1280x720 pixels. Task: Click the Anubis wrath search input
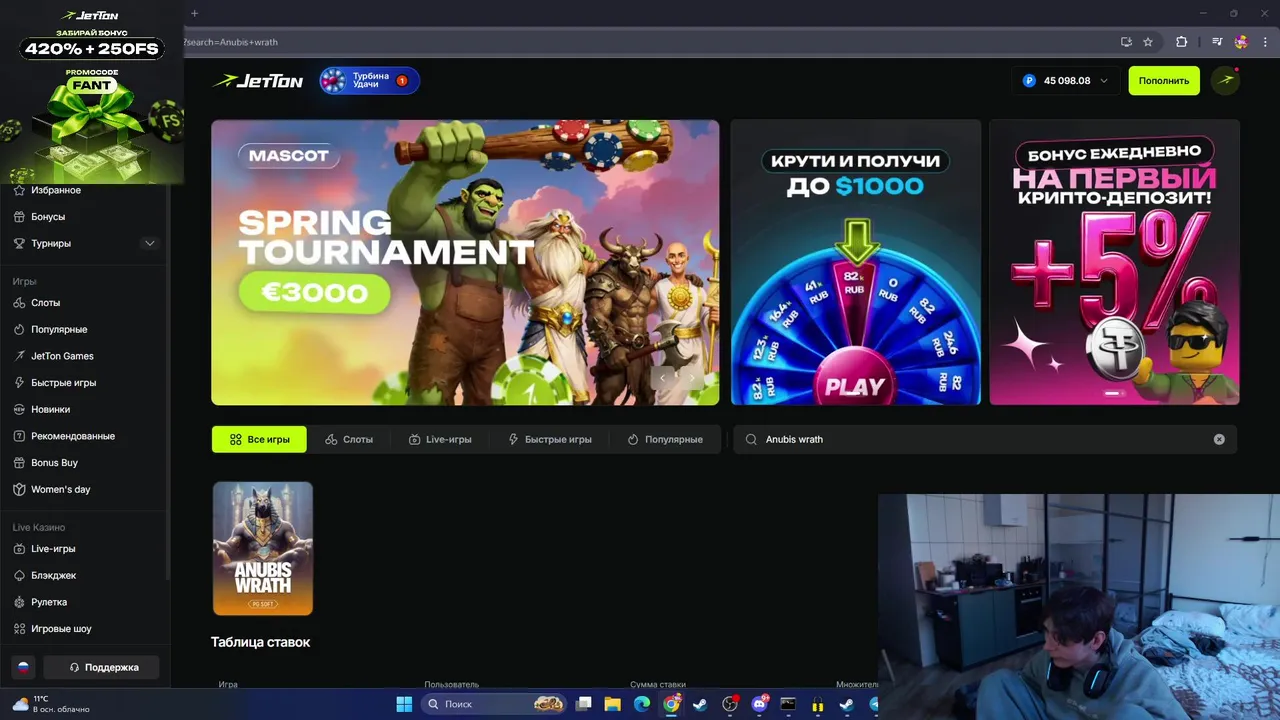click(985, 439)
